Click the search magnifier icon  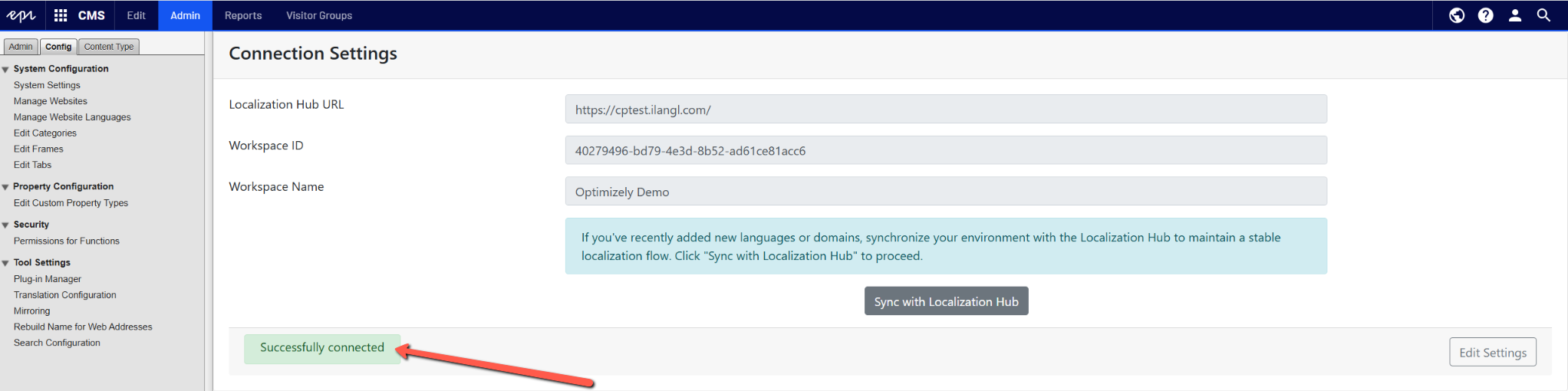[x=1543, y=15]
